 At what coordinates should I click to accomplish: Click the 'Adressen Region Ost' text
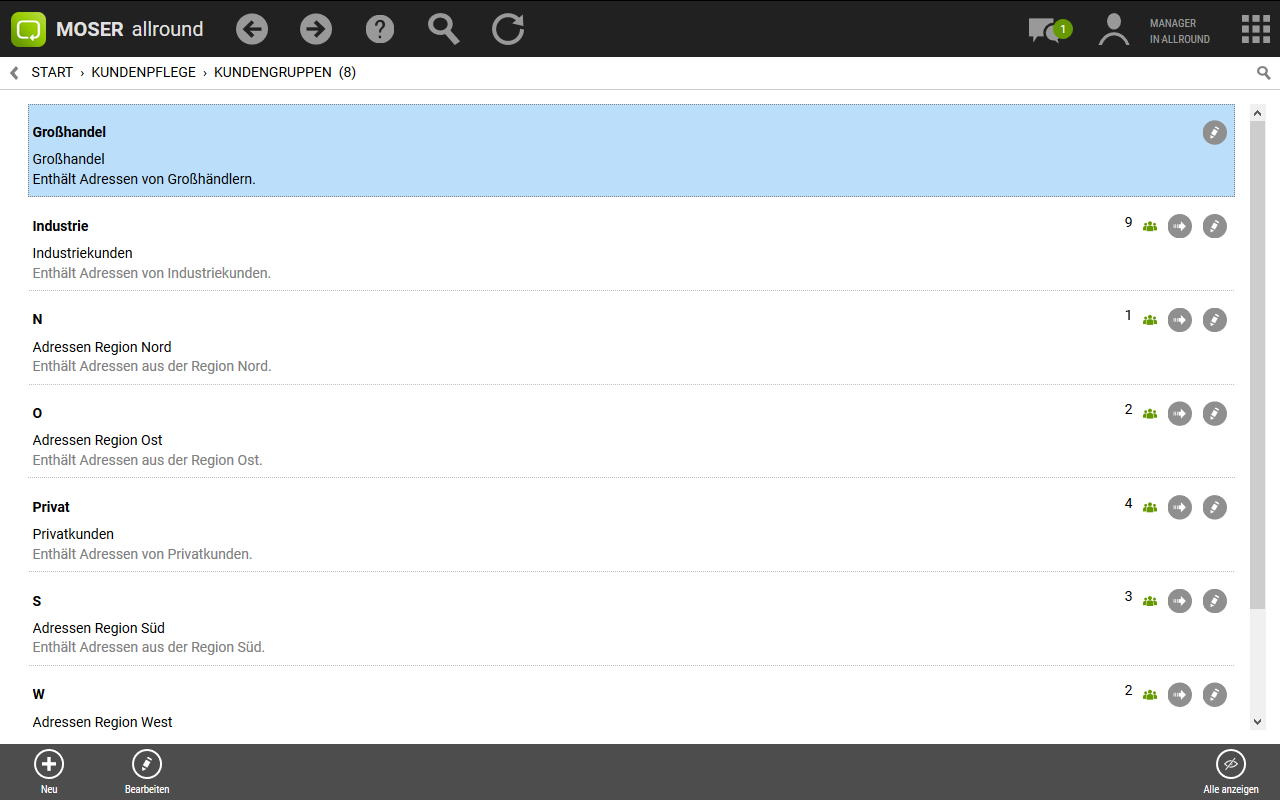click(98, 440)
